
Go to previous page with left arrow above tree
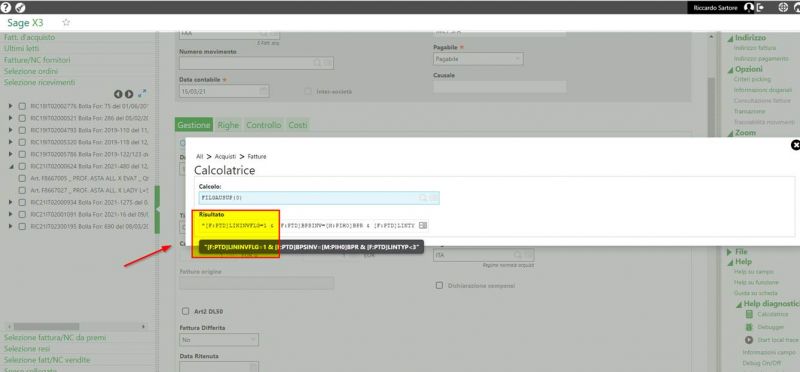(x=118, y=94)
